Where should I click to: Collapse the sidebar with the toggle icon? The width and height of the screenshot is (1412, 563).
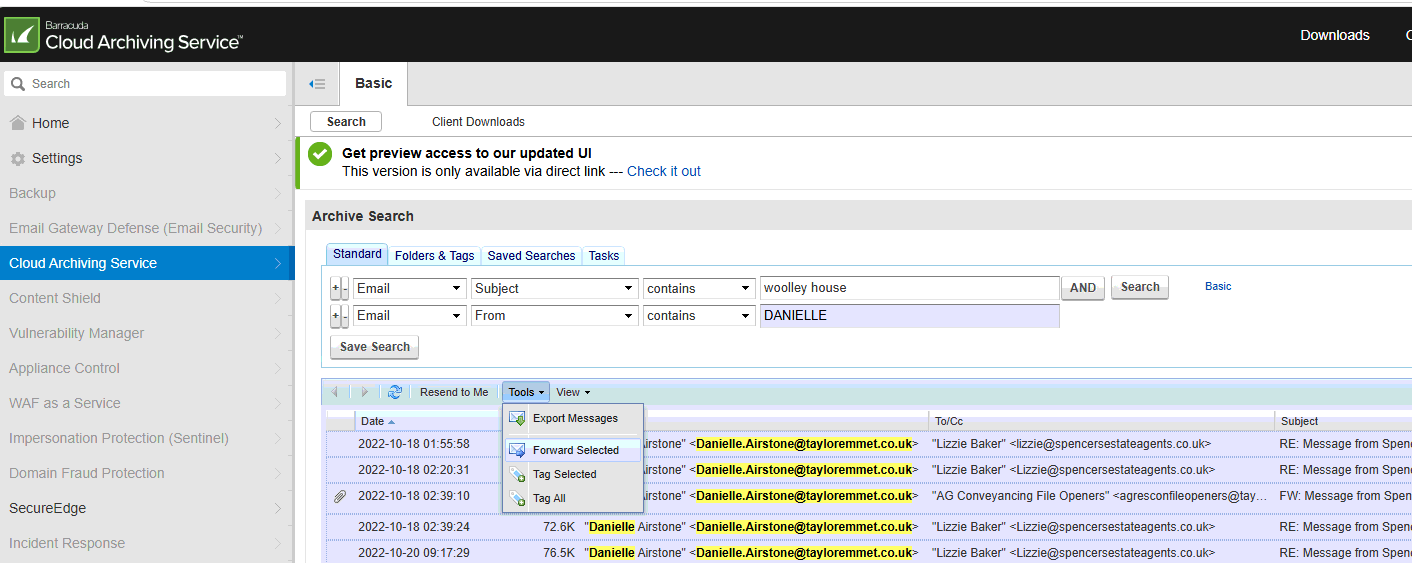pyautogui.click(x=317, y=84)
